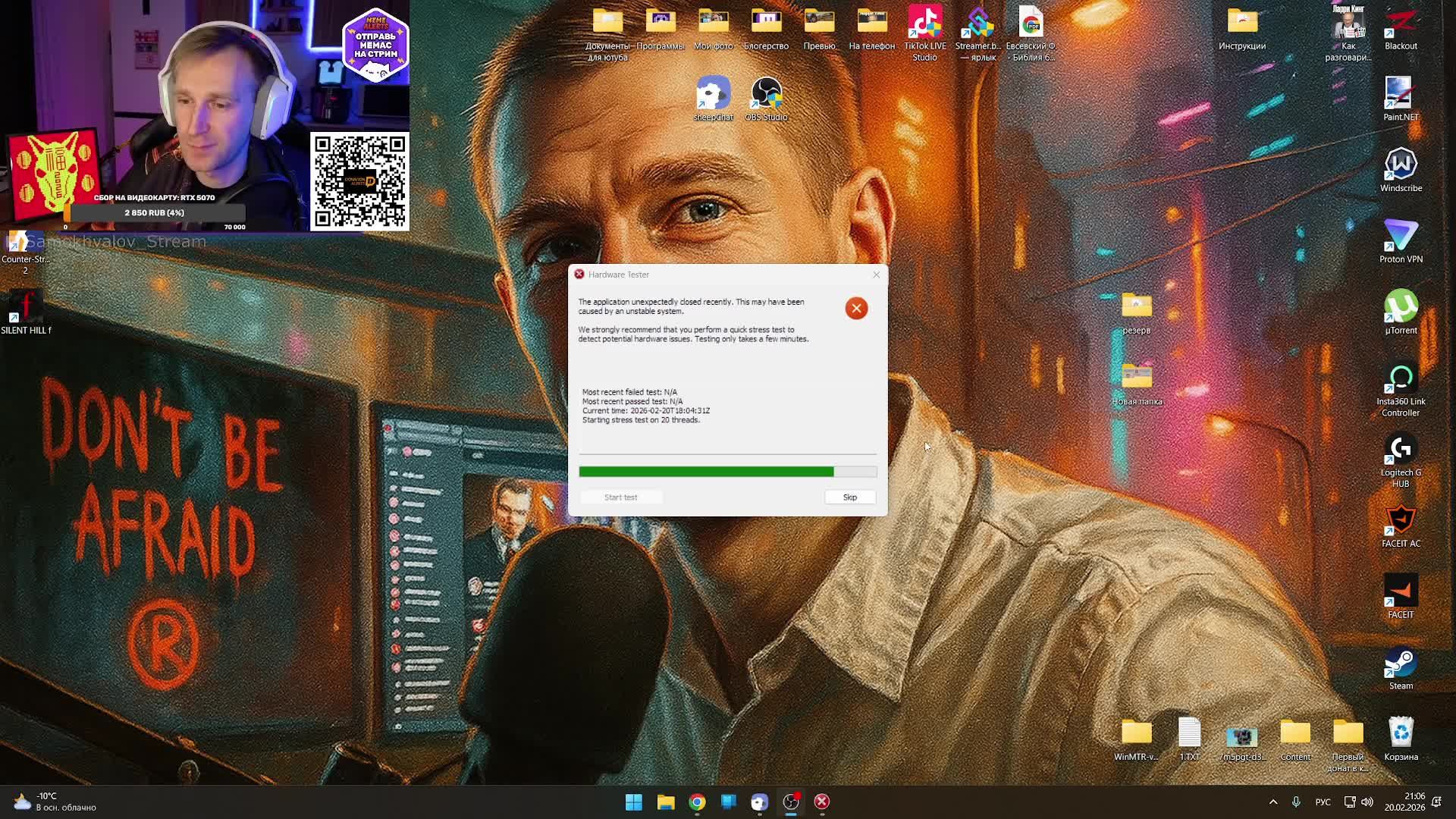Open the volume control in the system tray

(1367, 802)
